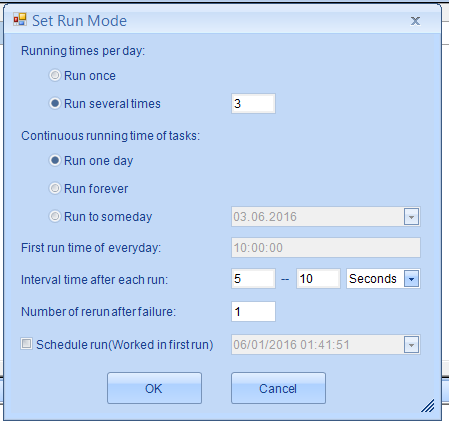Click the Set Run Mode app icon
This screenshot has height=428, width=449.
point(20,20)
